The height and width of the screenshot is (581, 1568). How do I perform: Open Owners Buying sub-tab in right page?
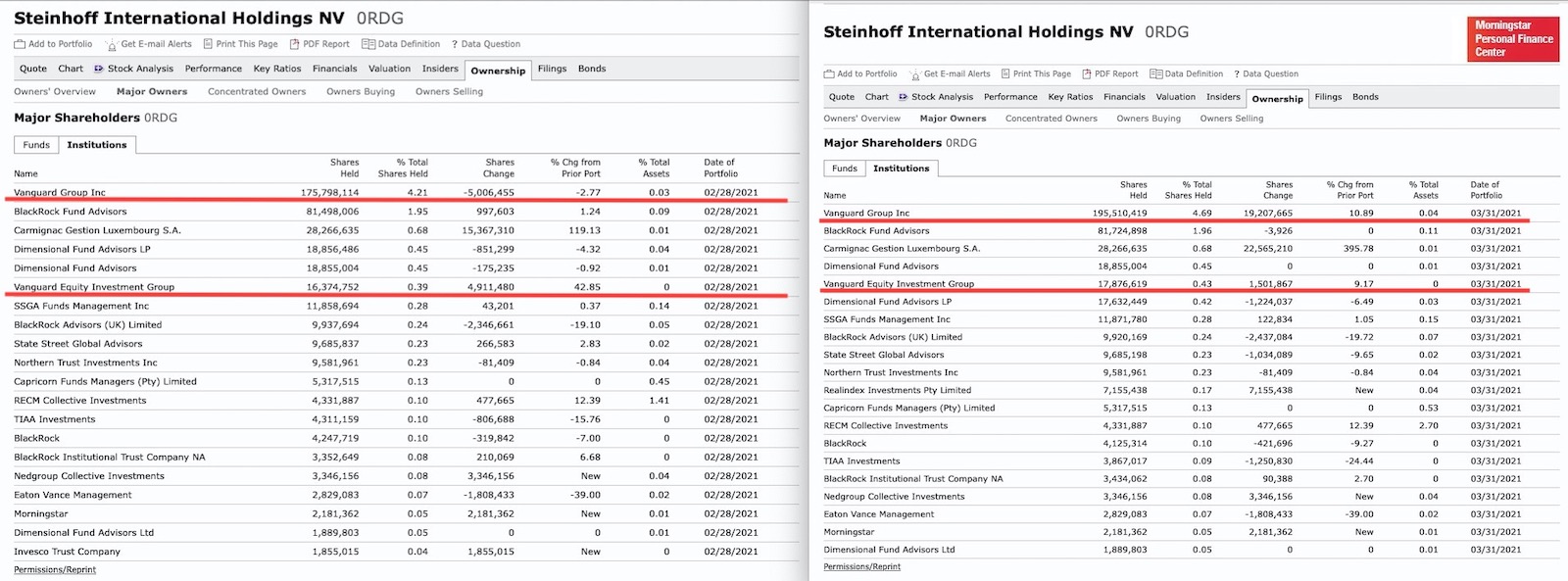coord(1149,119)
